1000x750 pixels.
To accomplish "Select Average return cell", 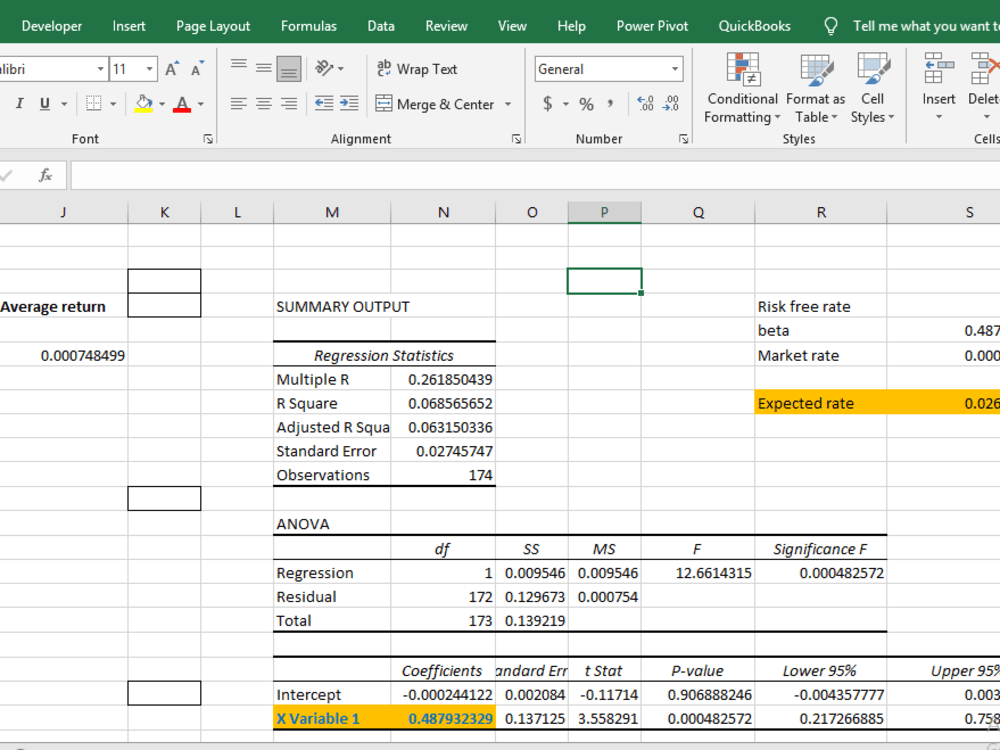I will click(x=63, y=306).
